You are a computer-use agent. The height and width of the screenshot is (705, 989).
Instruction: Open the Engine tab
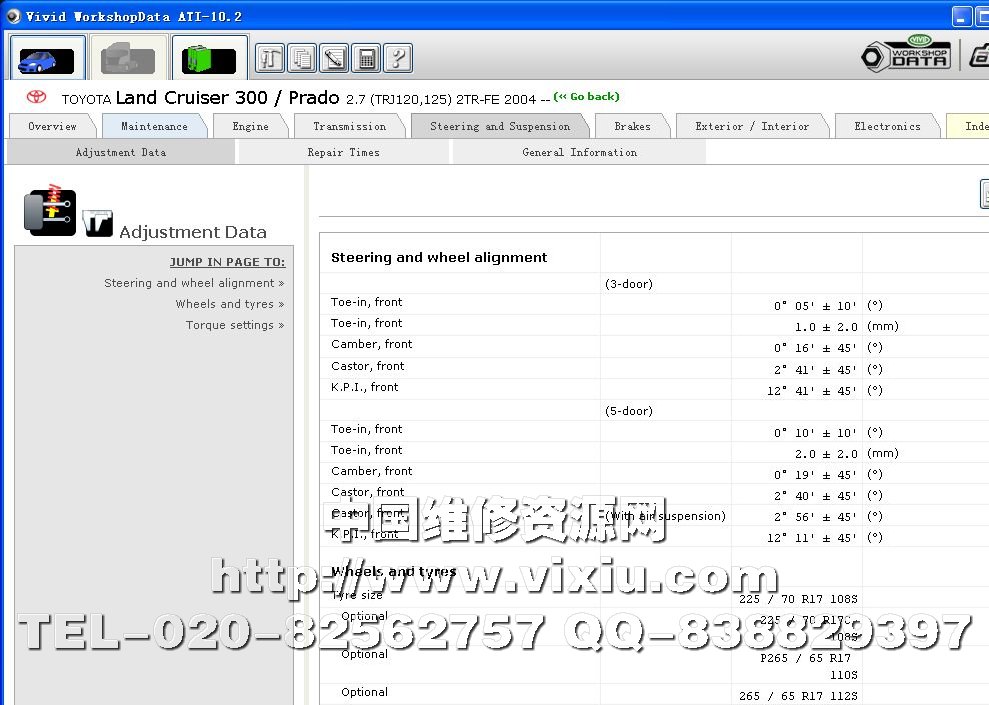pos(250,127)
